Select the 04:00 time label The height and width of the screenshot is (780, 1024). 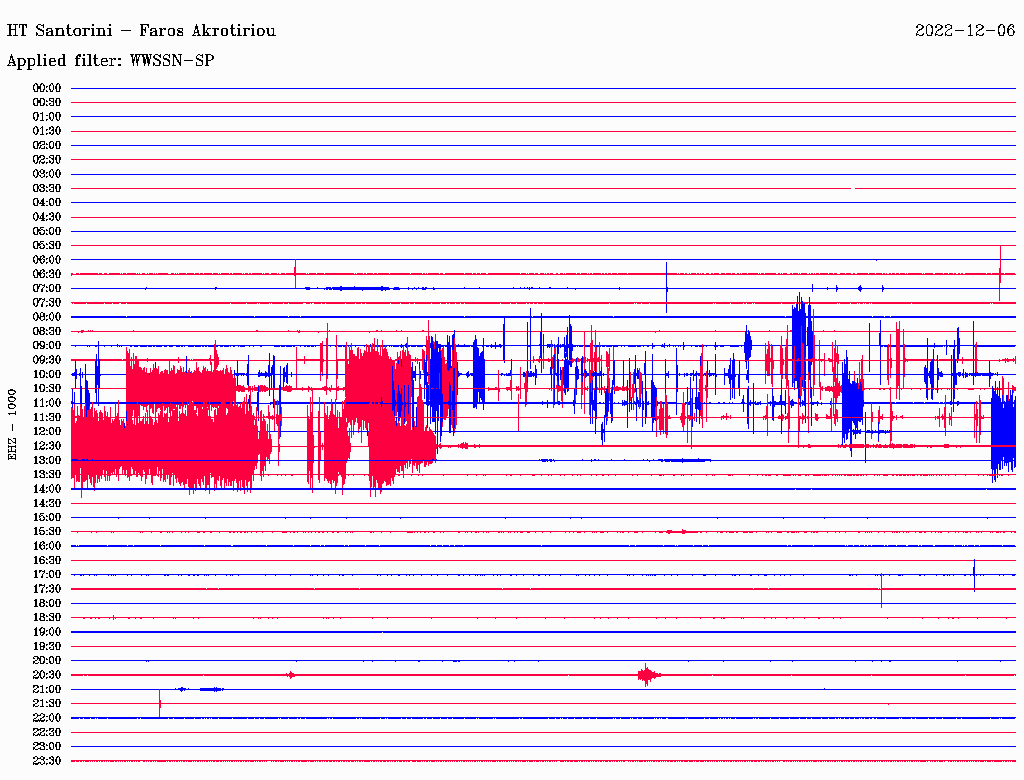[x=46, y=203]
